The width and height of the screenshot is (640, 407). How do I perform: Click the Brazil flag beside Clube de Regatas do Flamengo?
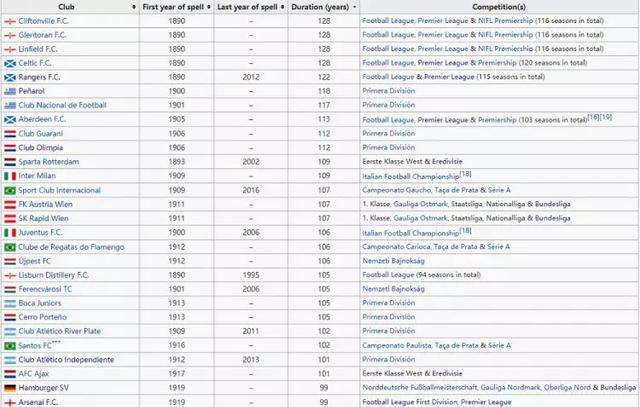pos(10,247)
